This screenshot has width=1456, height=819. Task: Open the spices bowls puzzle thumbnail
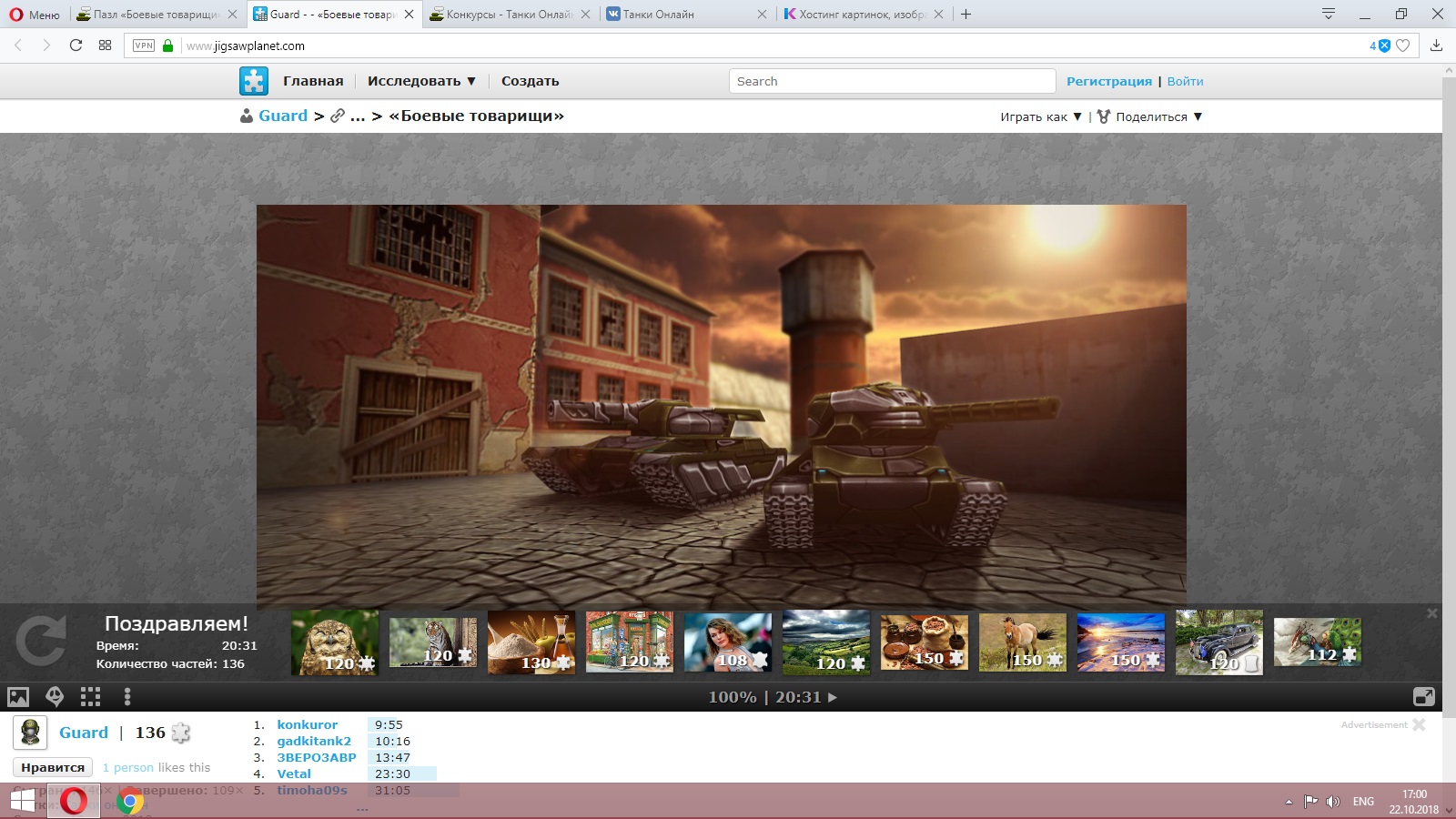point(925,642)
